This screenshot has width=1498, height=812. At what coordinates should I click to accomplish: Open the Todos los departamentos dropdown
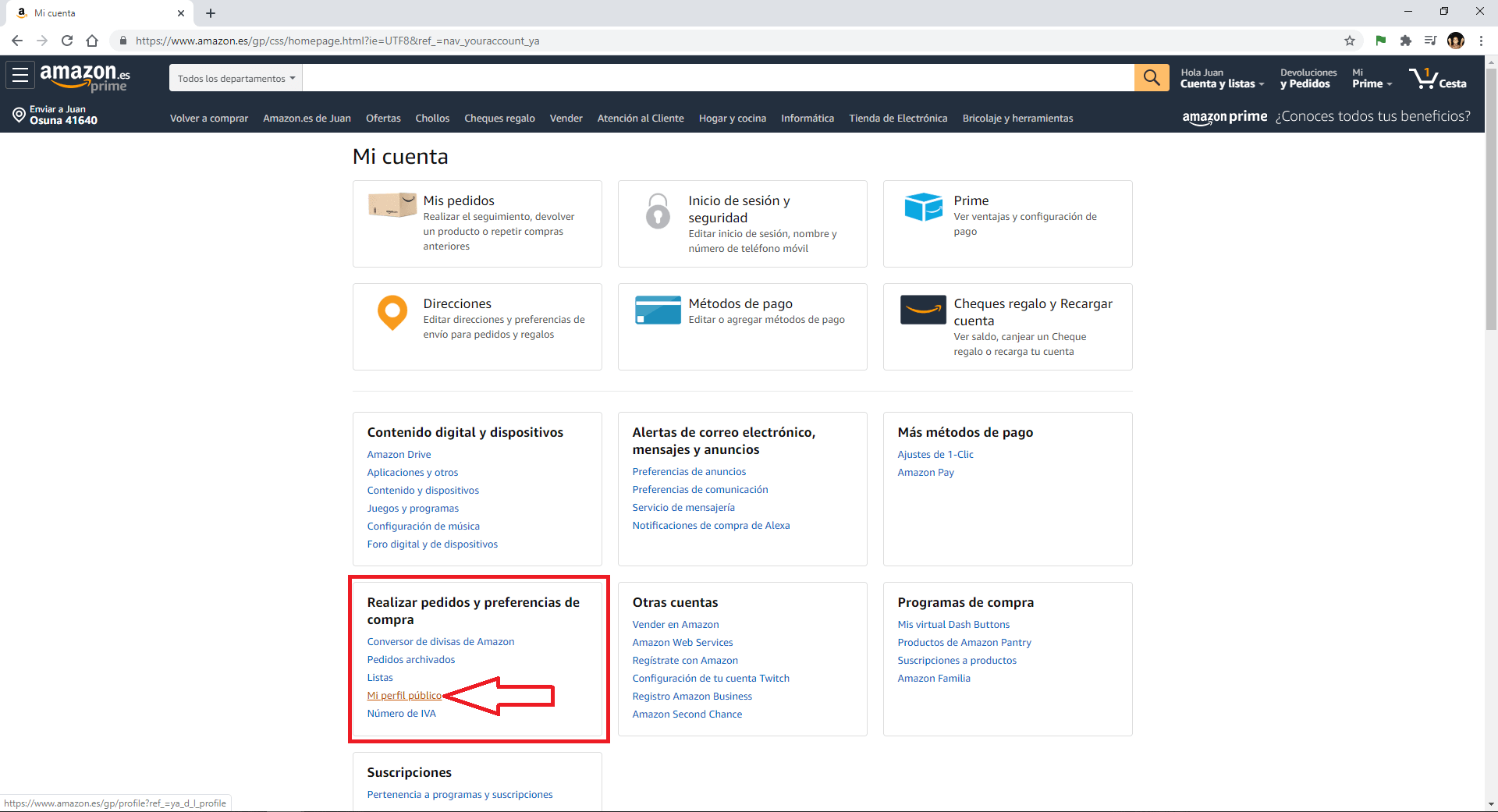(x=236, y=78)
